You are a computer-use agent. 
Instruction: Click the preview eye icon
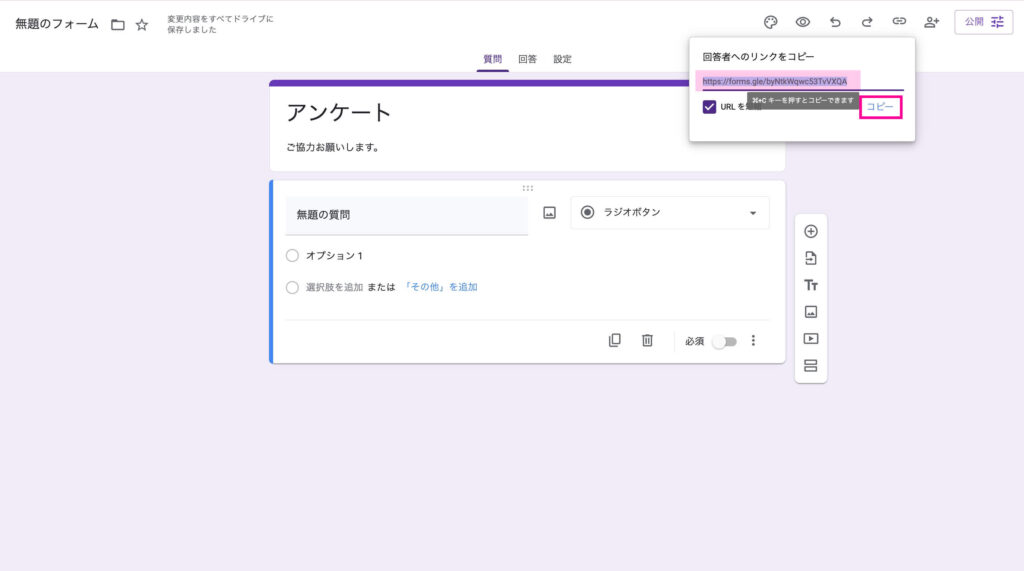tap(802, 22)
